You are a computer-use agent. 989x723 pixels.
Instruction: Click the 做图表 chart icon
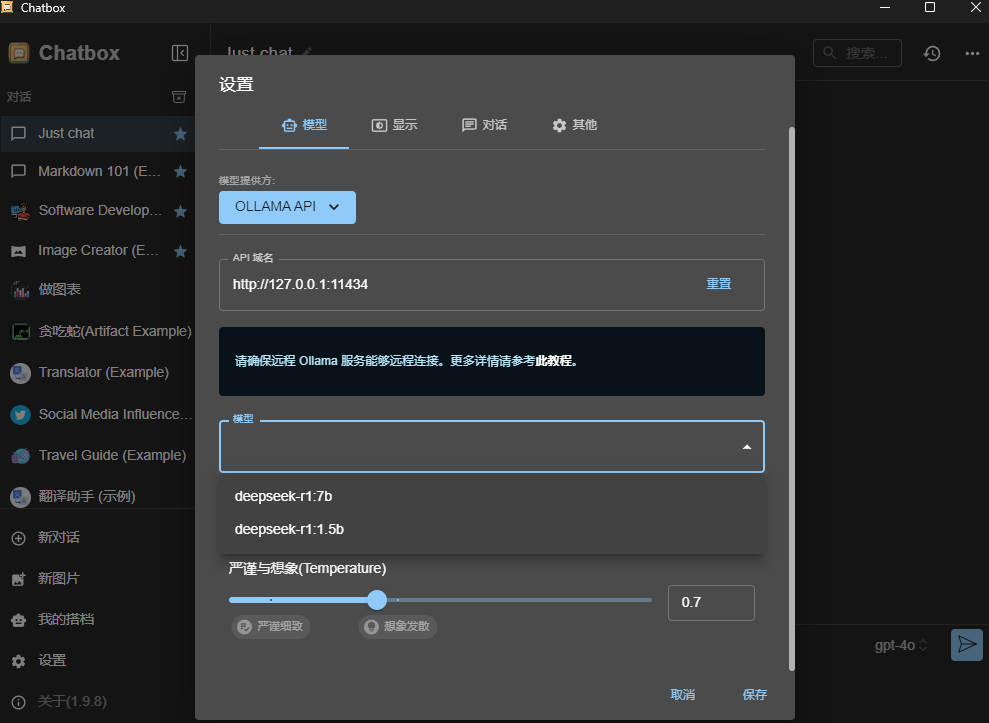[20, 290]
